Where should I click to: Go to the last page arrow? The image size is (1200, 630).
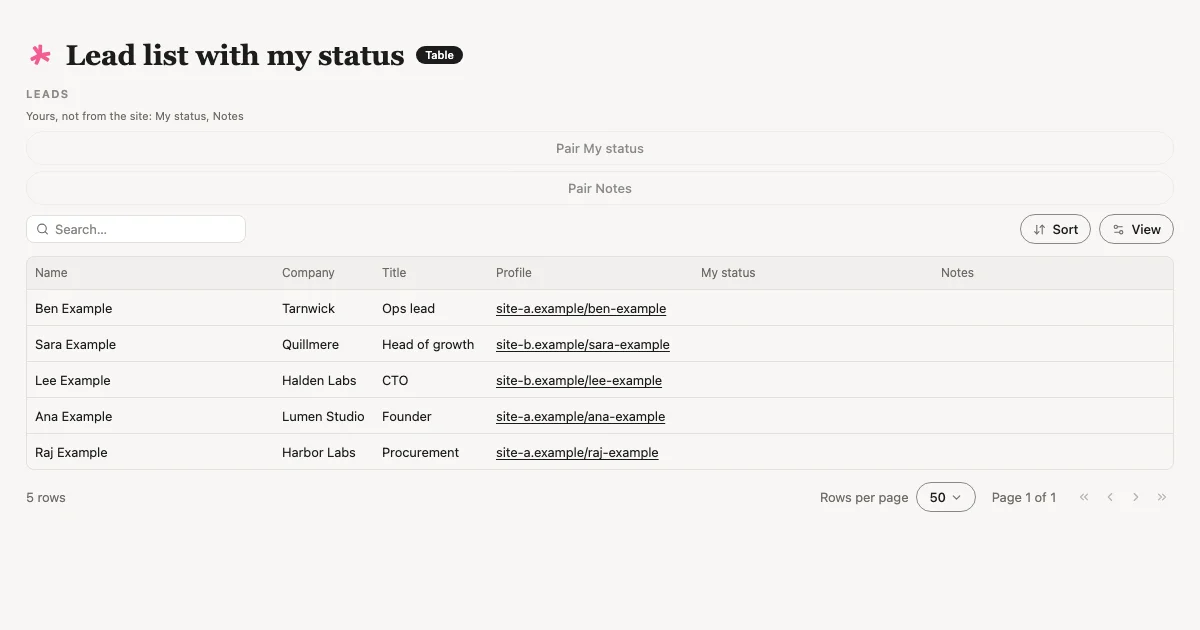point(1162,497)
